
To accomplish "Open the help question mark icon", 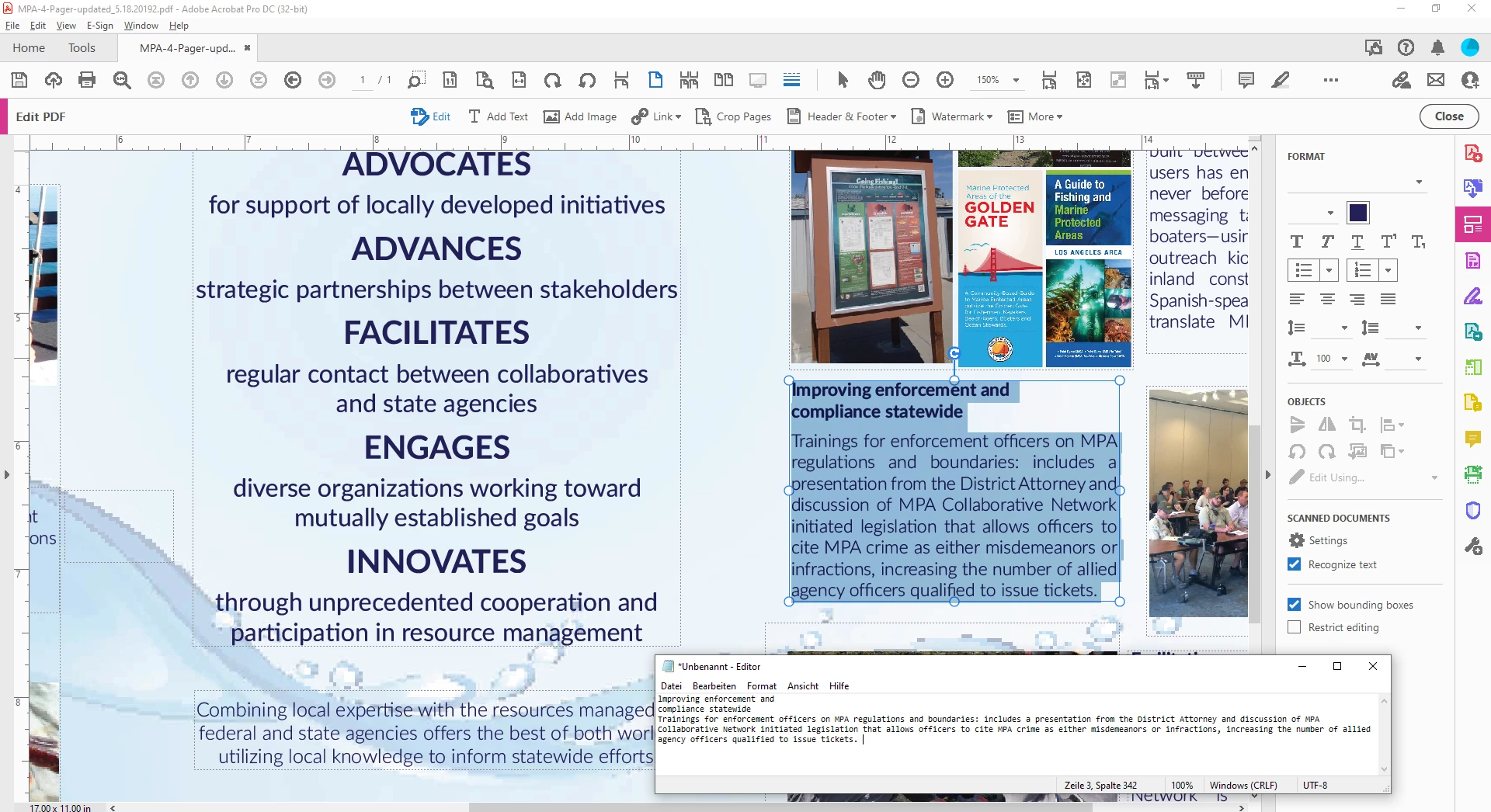I will pos(1406,47).
